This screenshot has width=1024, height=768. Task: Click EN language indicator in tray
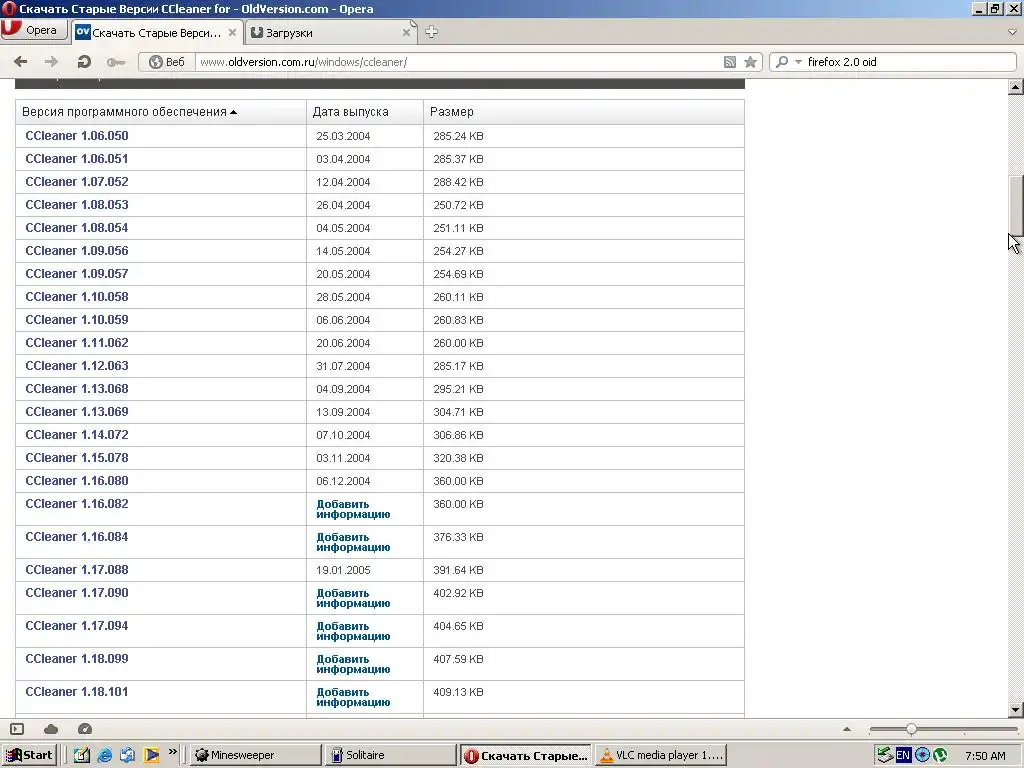(903, 755)
